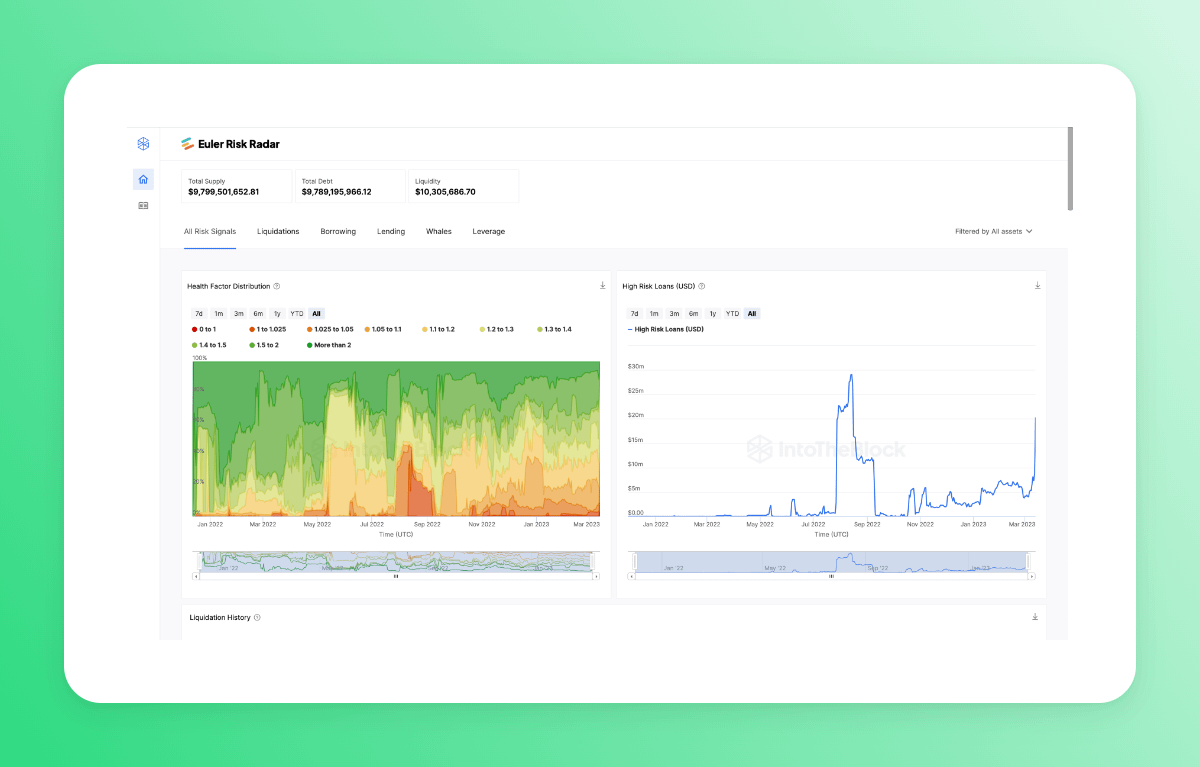Click the card icon below home
Viewport: 1200px width, 767px height.
(x=143, y=205)
